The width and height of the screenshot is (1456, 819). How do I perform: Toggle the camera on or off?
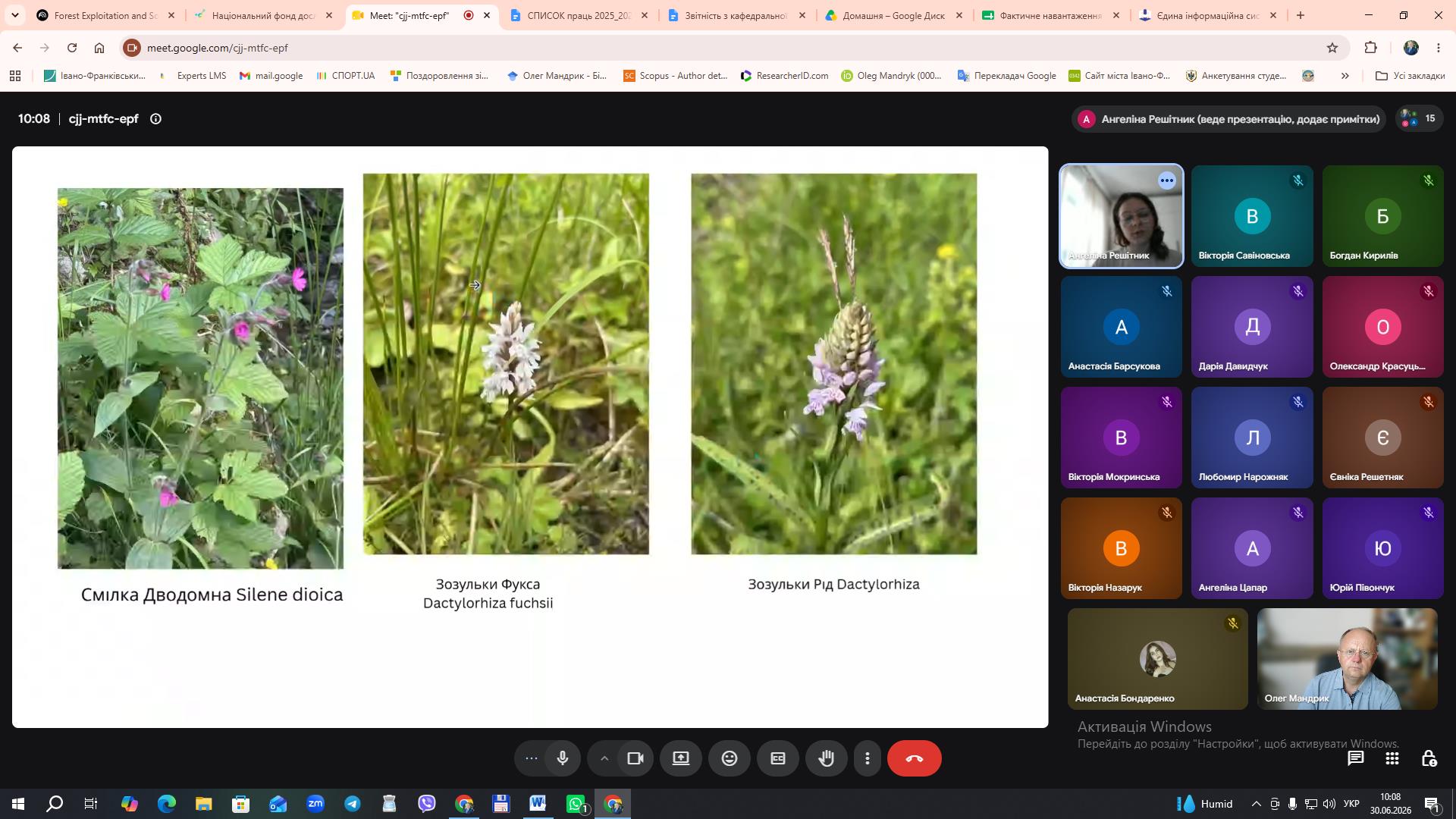coord(635,758)
